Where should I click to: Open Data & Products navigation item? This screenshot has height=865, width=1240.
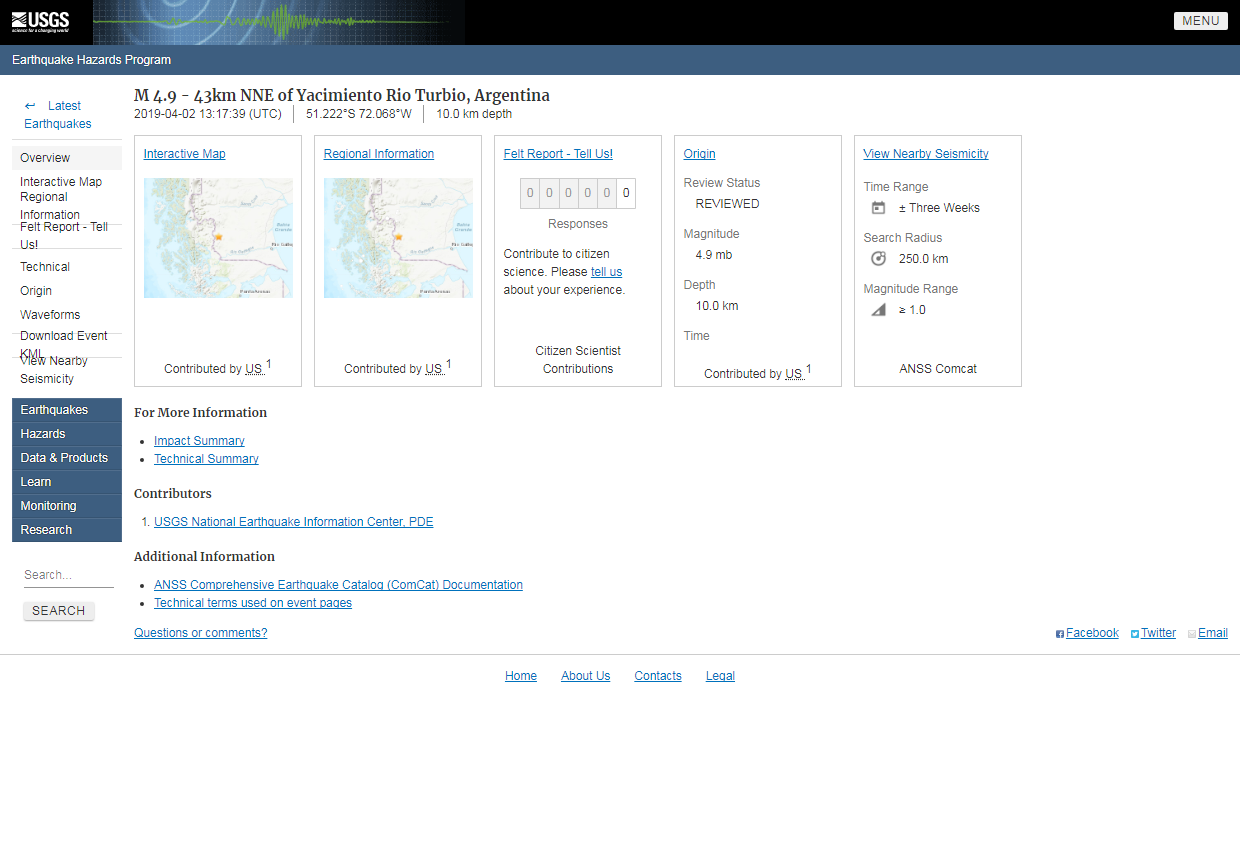pos(64,458)
